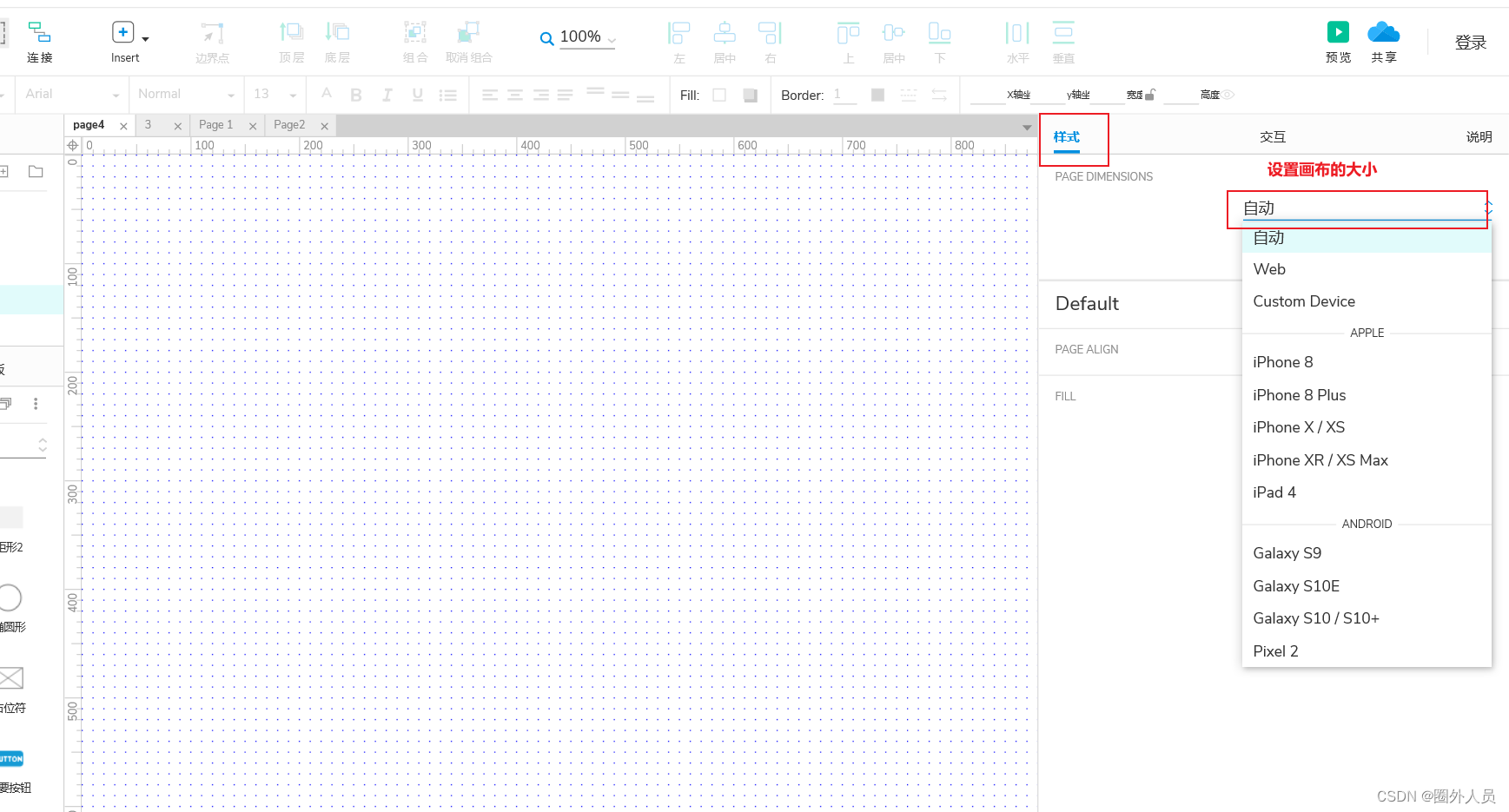
Task: Click the 共享 share cloud icon
Action: tap(1384, 32)
